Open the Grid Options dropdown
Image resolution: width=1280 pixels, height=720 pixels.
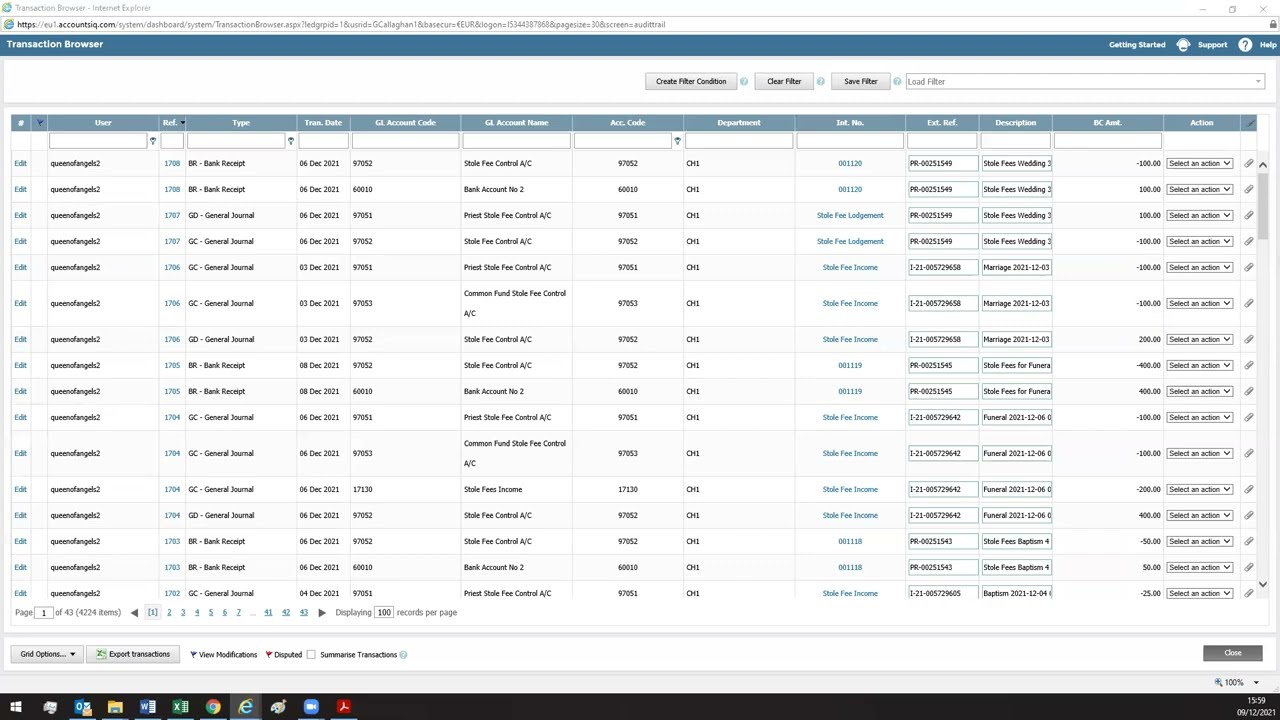(45, 654)
